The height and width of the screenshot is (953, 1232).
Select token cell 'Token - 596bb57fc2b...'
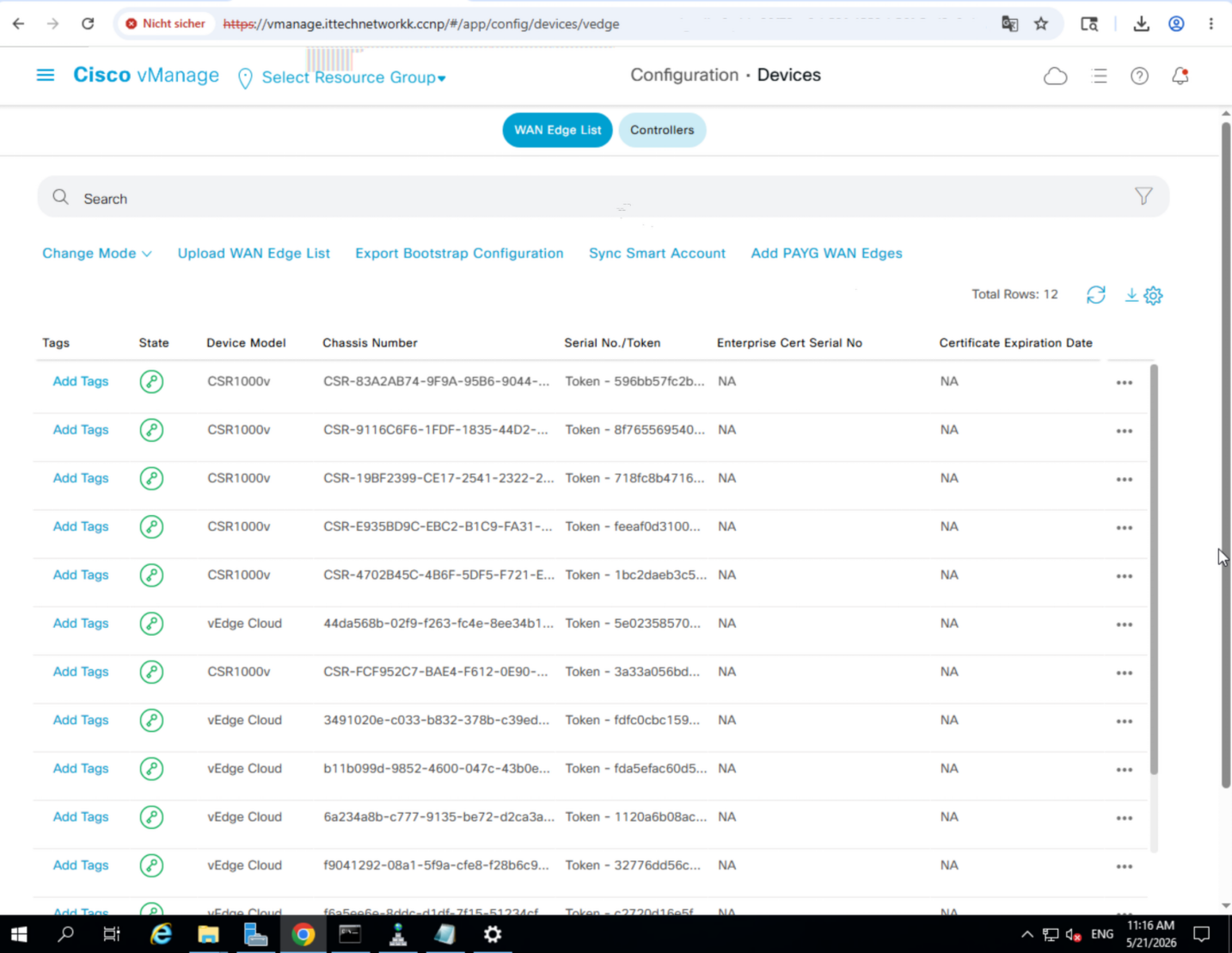coord(634,382)
